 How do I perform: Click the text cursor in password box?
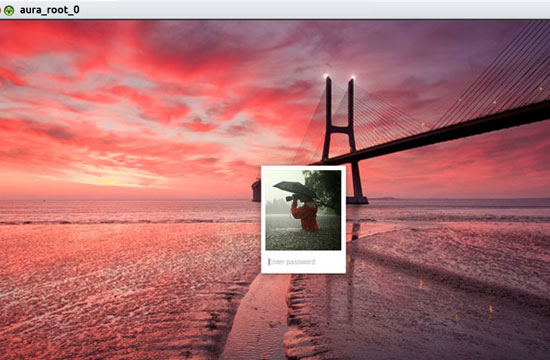[269, 262]
